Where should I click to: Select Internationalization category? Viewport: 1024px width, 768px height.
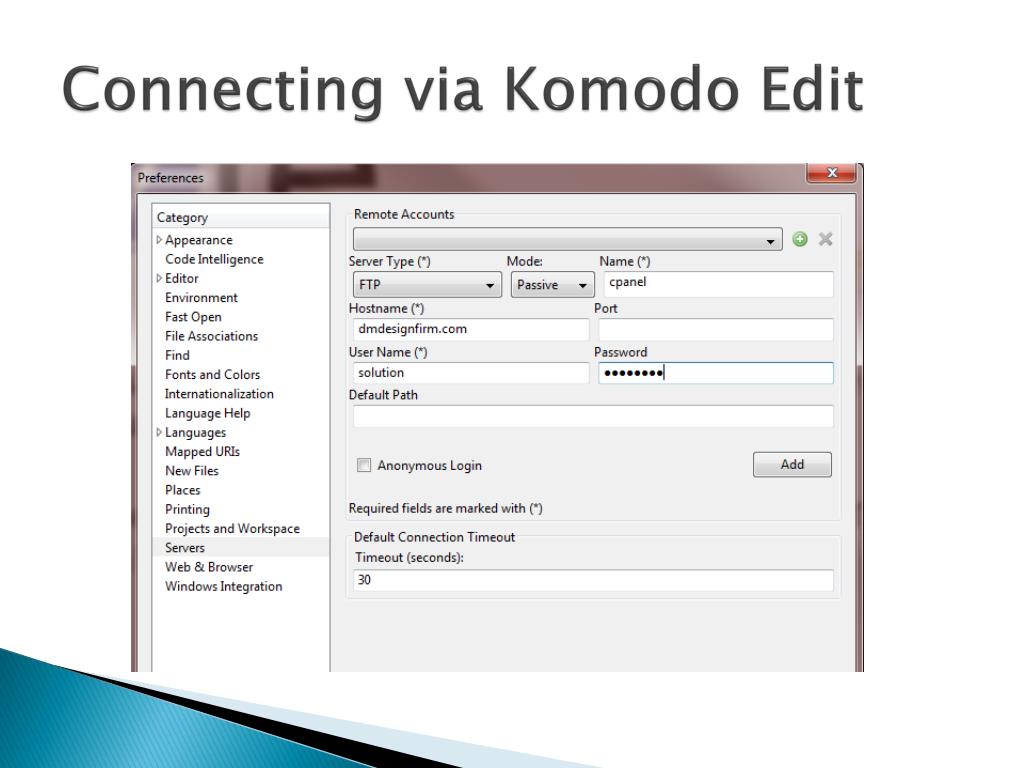(x=219, y=394)
